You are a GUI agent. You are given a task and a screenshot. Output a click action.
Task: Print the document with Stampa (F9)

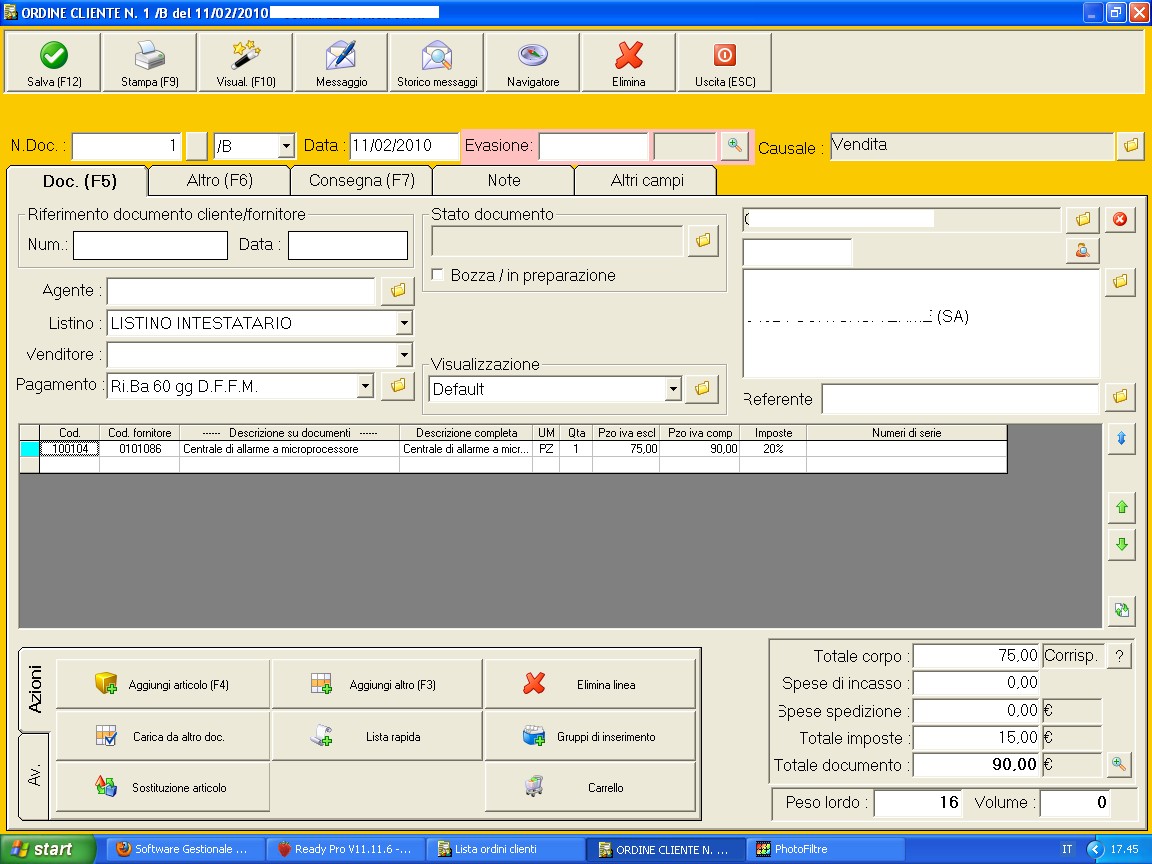coord(150,63)
